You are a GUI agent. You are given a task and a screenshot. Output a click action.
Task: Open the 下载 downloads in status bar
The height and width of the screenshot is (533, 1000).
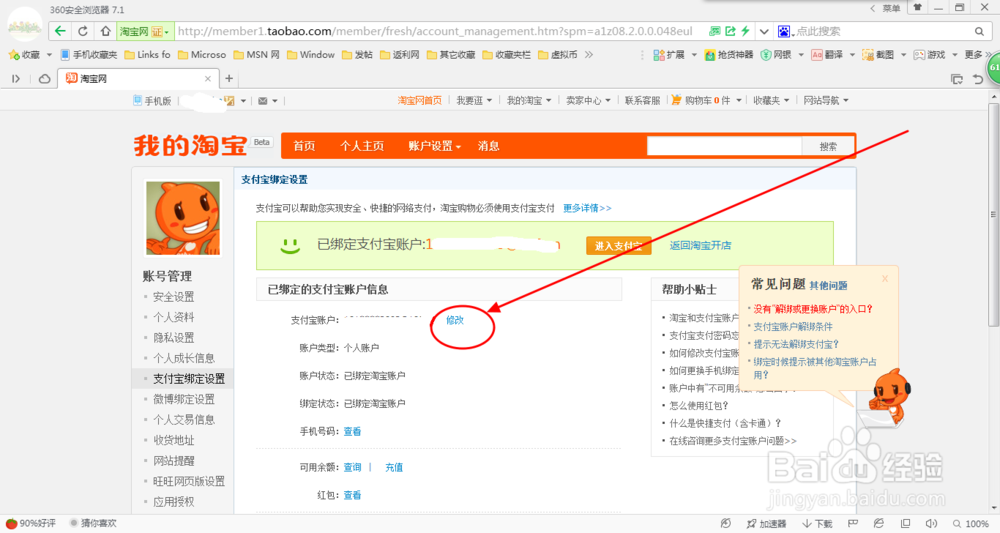tap(818, 523)
